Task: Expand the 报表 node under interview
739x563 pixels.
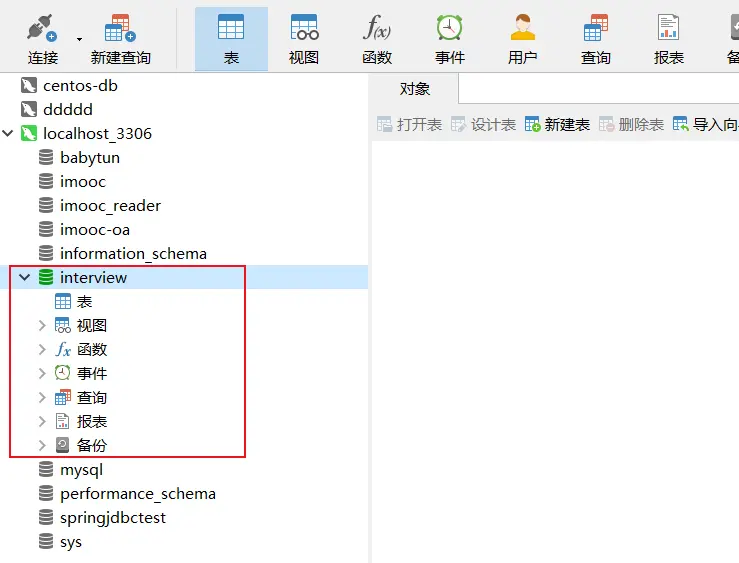Action: (x=42, y=422)
